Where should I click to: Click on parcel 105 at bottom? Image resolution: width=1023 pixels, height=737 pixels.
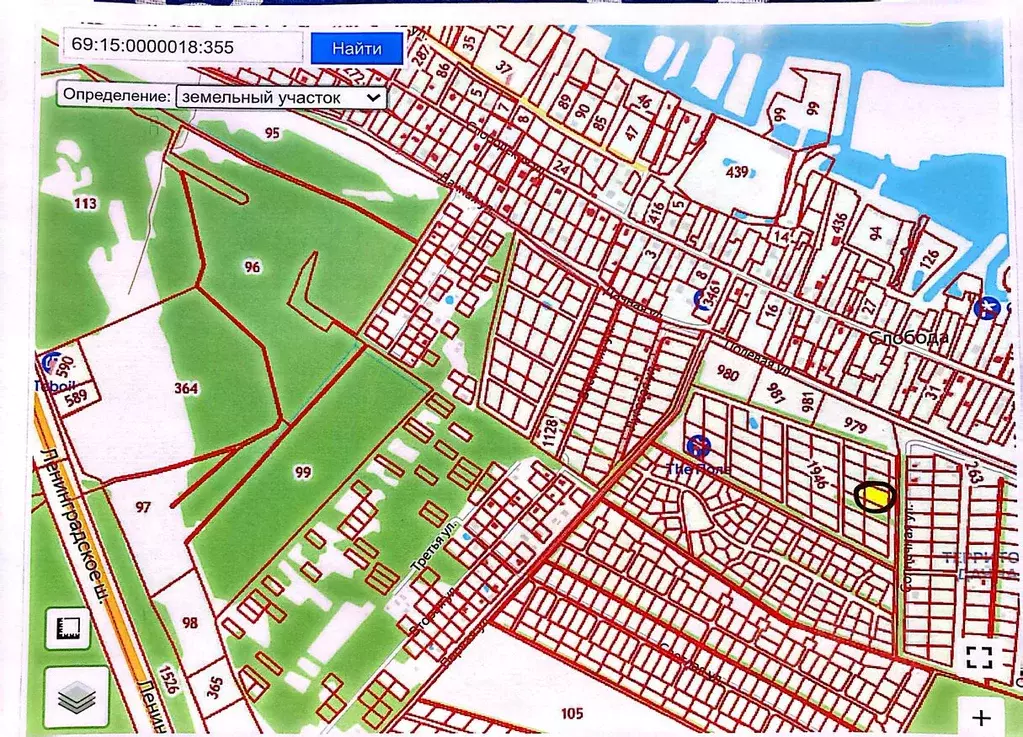tap(571, 712)
